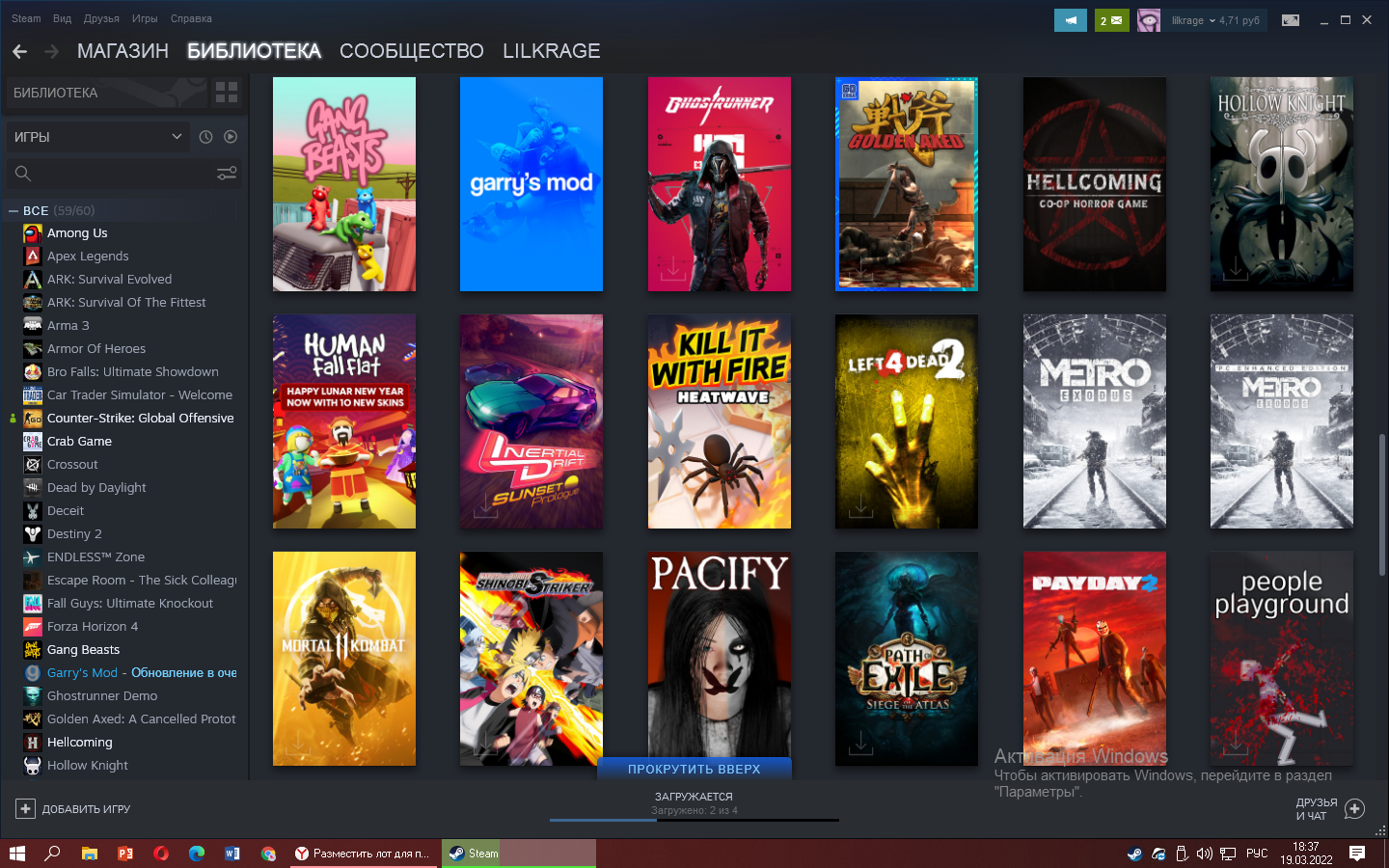Open lilkrage account dropdown

tap(1215, 20)
